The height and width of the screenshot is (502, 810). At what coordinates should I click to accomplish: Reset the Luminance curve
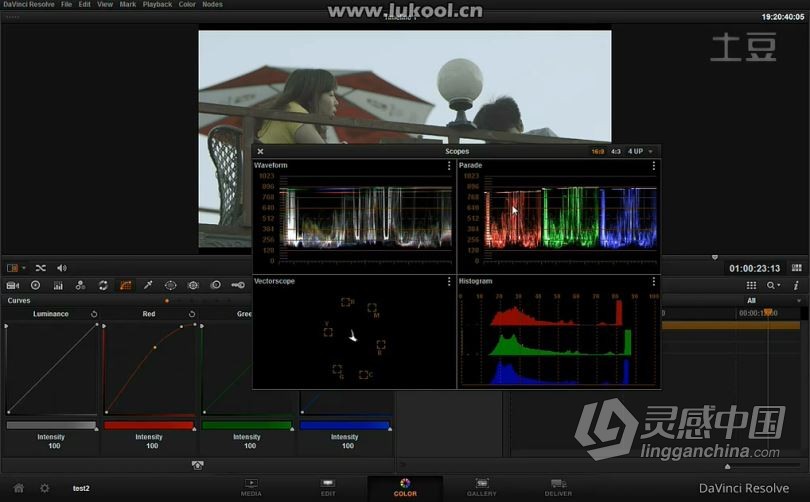(94, 314)
